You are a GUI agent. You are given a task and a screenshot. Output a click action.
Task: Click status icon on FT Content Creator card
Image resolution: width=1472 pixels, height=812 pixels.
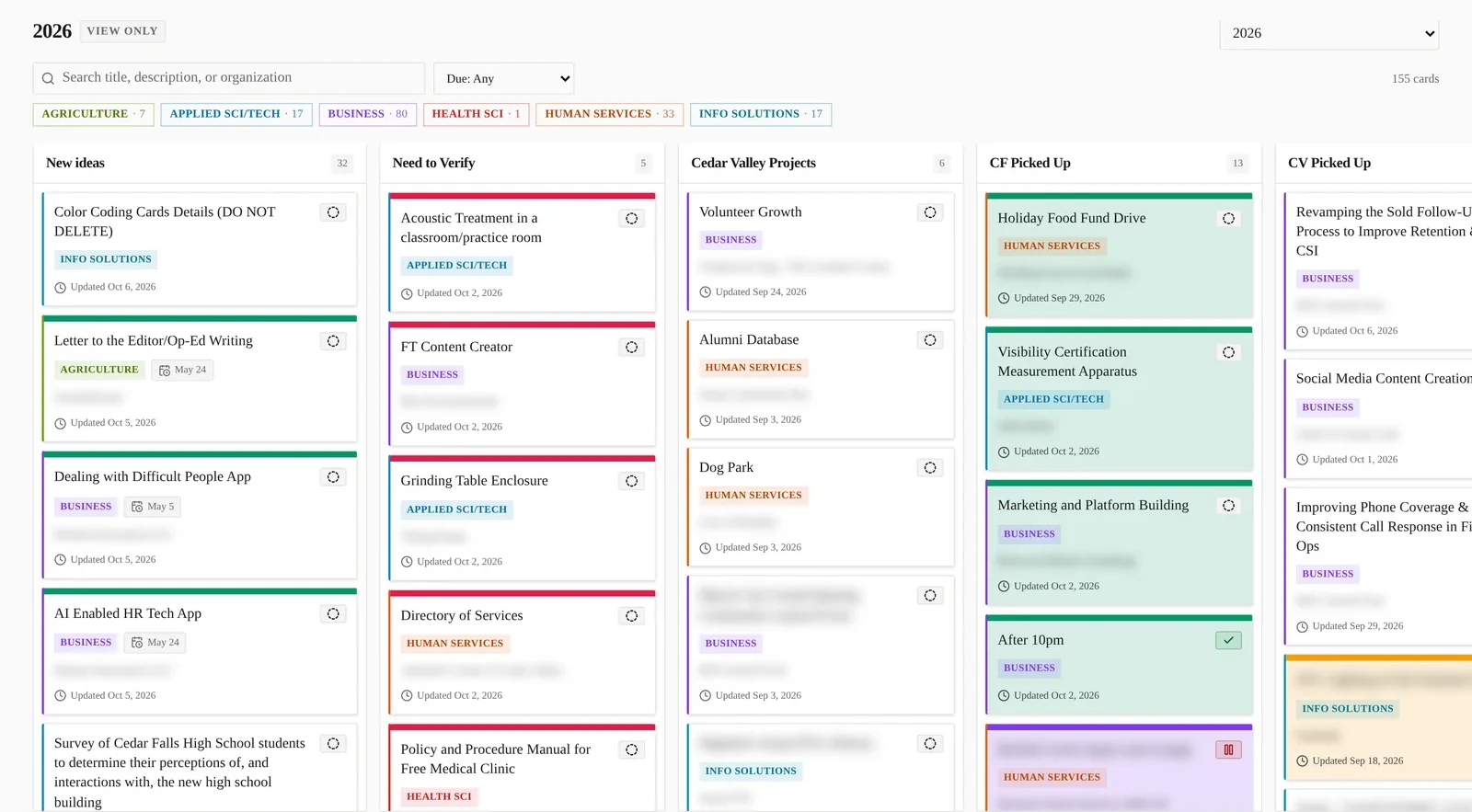tap(631, 348)
